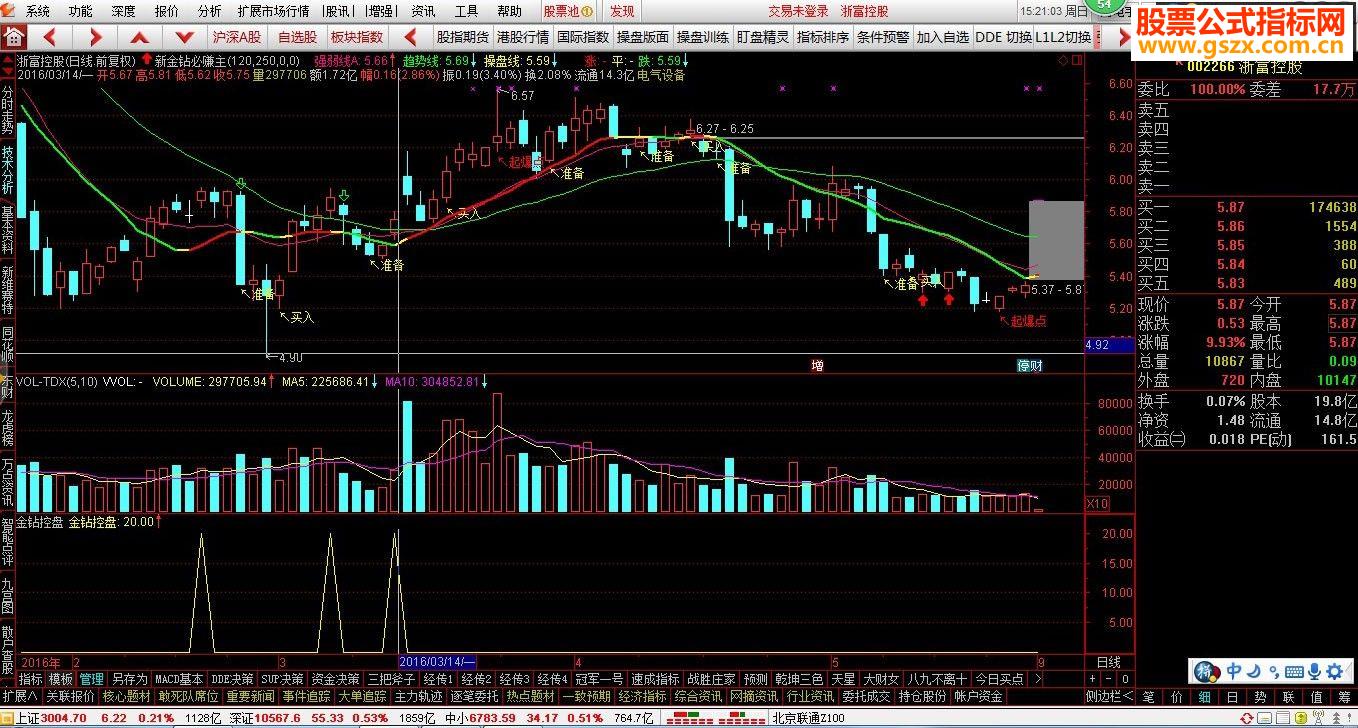Click the microphone icon in IME bar
The width and height of the screenshot is (1358, 728).
[1313, 672]
